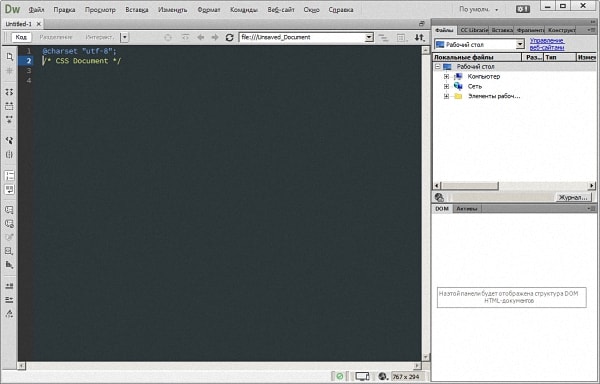The height and width of the screenshot is (384, 600).
Task: Open the DOM panel group options menu
Action: pos(592,209)
